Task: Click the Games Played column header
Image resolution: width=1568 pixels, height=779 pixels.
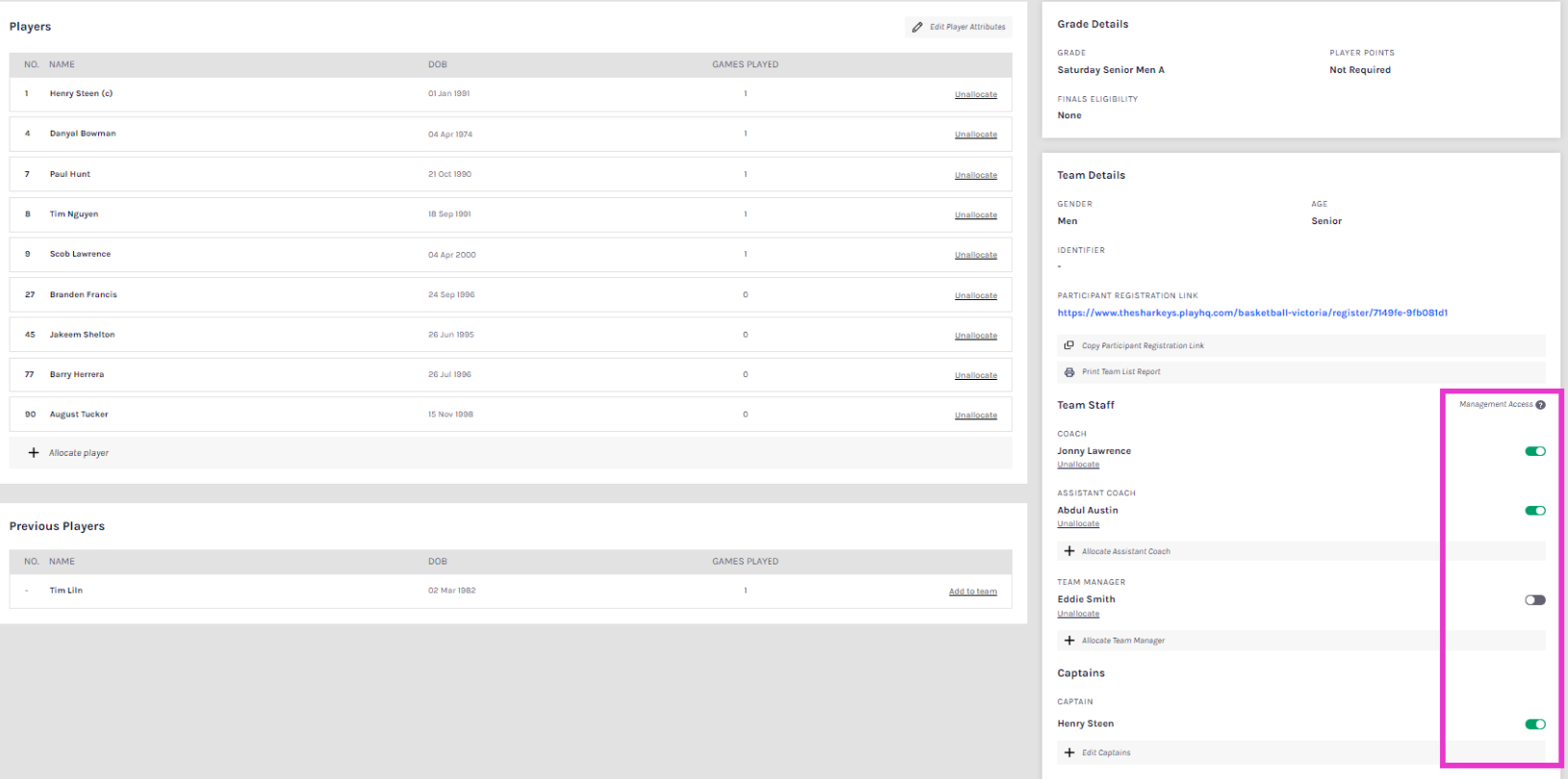Action: click(x=745, y=64)
